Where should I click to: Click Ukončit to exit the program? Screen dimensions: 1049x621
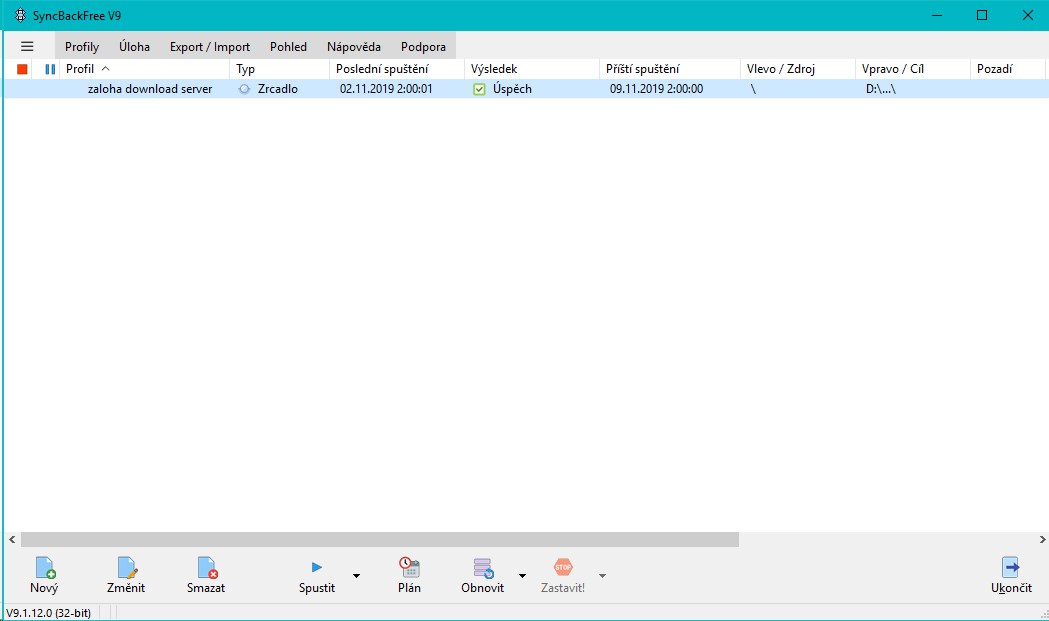point(1011,575)
